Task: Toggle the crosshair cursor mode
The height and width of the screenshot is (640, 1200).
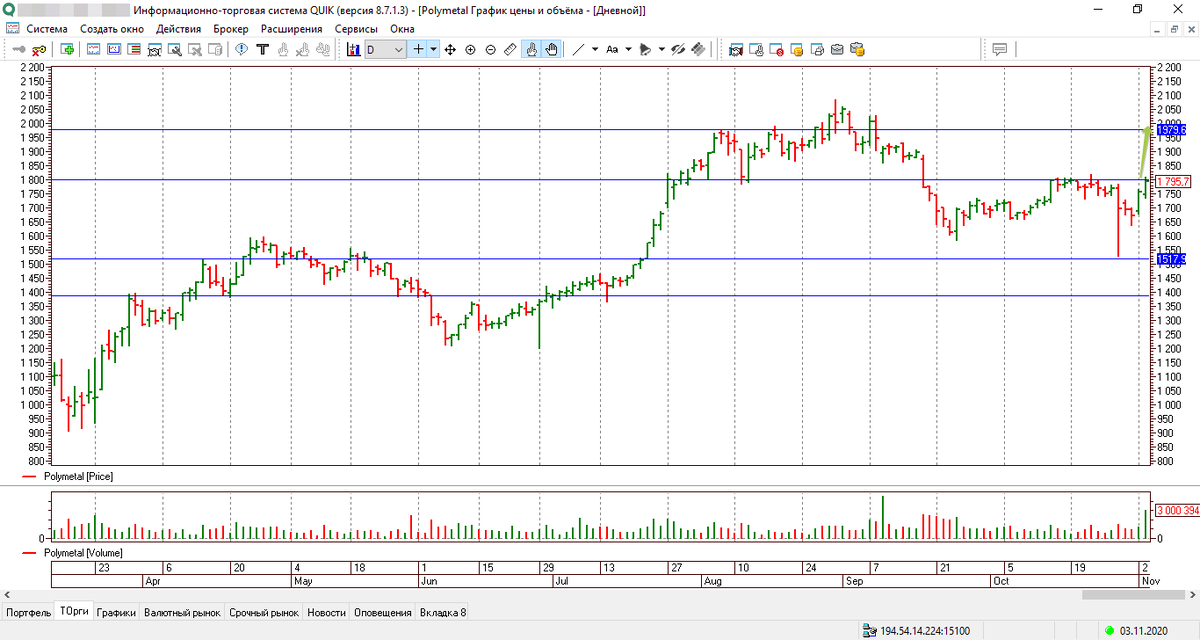Action: (x=419, y=49)
